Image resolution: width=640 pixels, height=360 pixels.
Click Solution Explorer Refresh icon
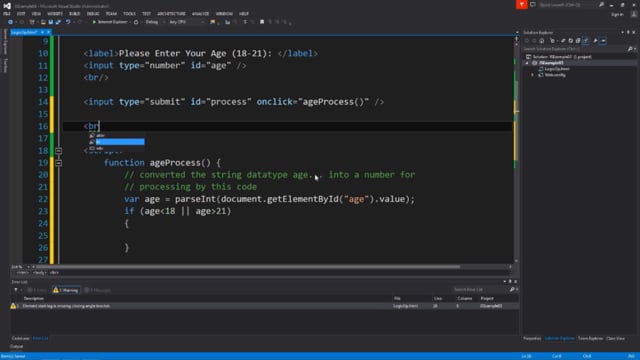coord(563,41)
